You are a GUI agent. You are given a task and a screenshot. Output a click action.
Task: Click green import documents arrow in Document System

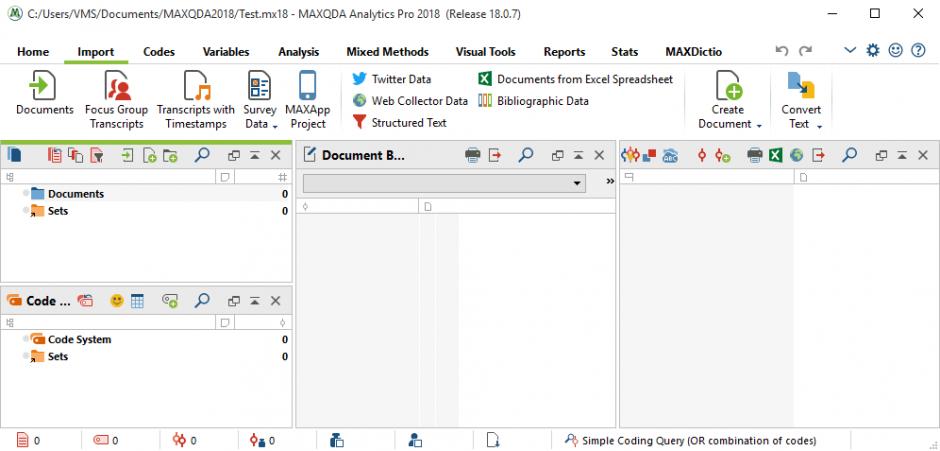point(127,155)
